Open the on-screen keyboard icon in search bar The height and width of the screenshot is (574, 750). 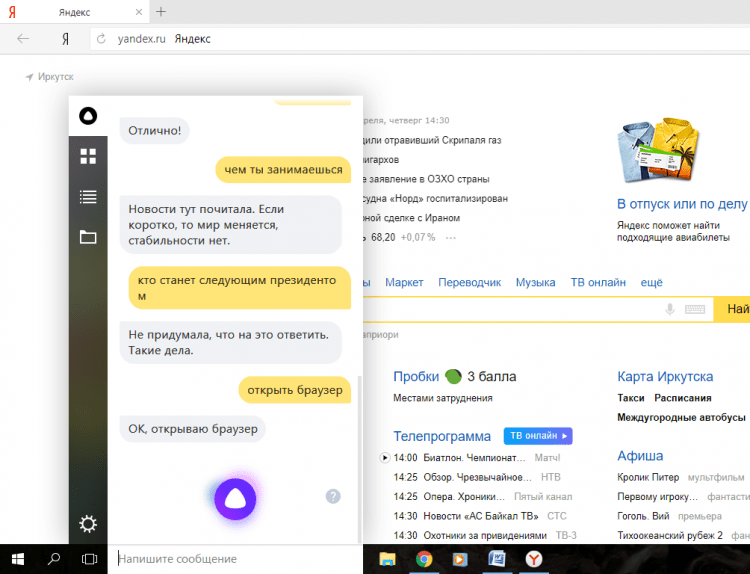pos(695,310)
